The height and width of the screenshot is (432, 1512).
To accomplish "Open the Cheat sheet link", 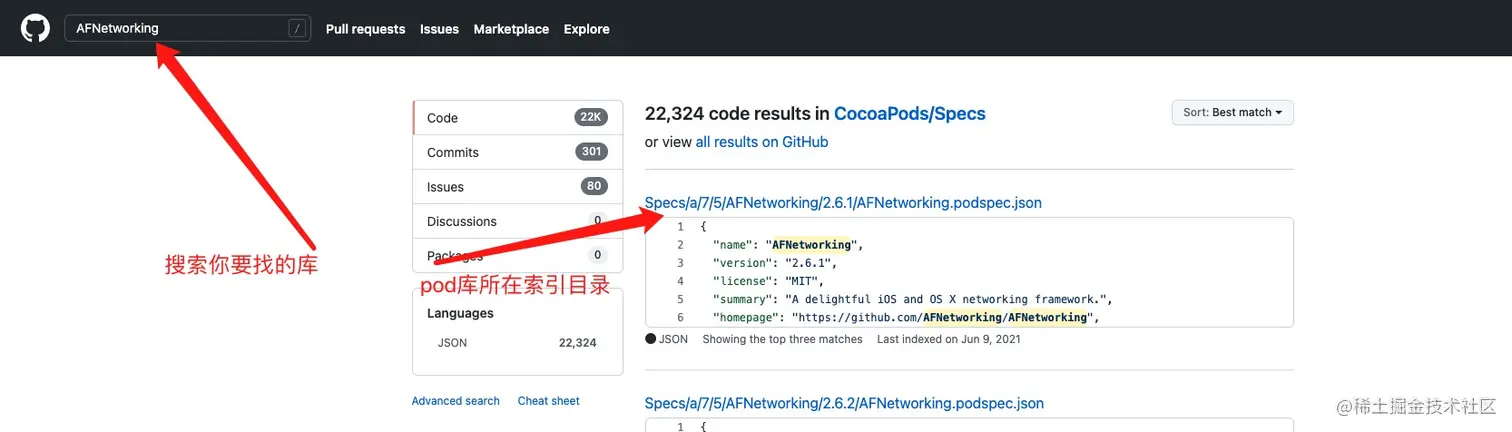I will click(548, 401).
